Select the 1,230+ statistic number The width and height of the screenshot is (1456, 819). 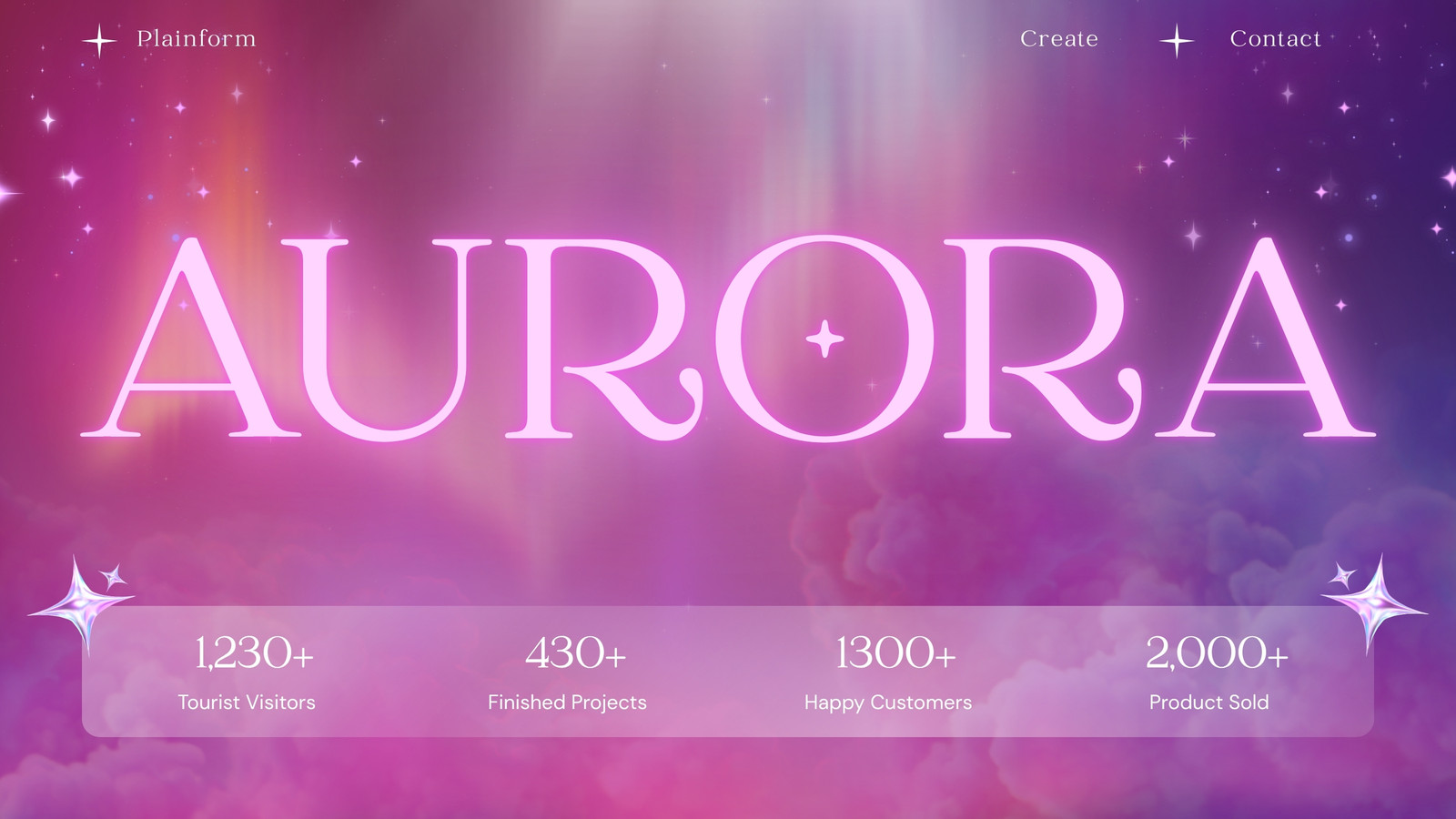pos(254,652)
